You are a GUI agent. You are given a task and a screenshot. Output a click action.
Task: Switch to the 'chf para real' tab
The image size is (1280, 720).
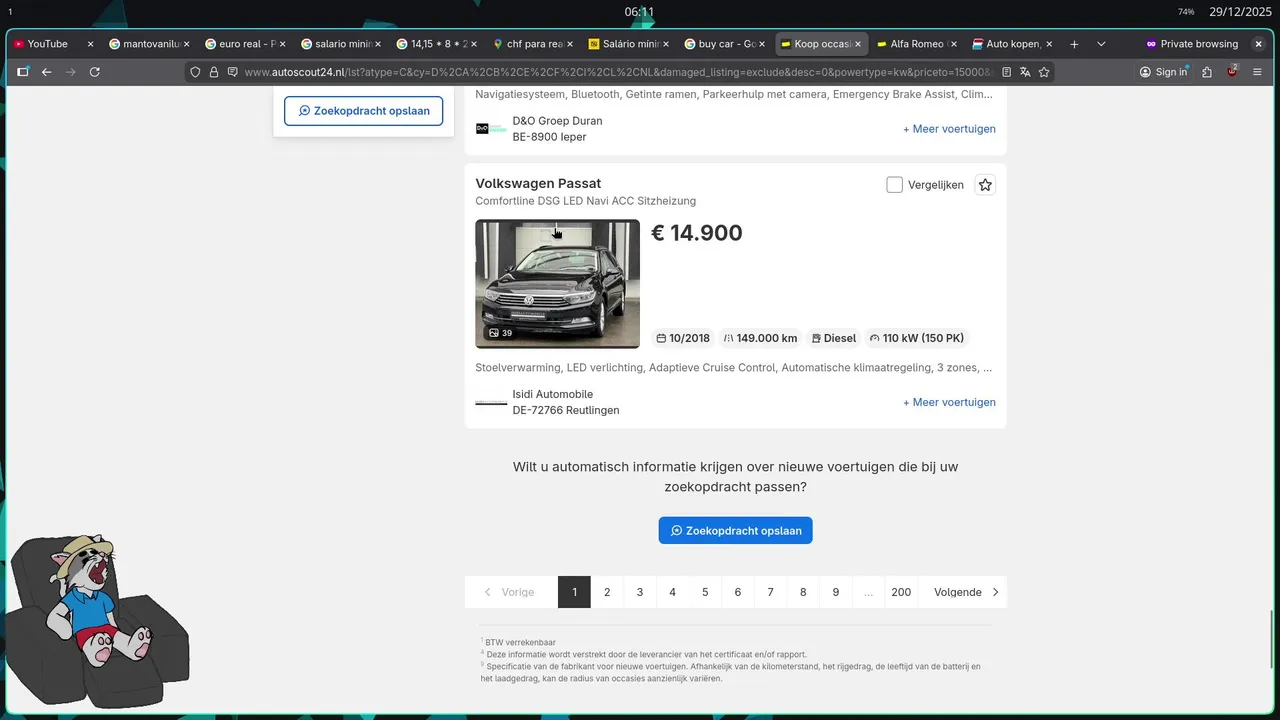coord(532,44)
